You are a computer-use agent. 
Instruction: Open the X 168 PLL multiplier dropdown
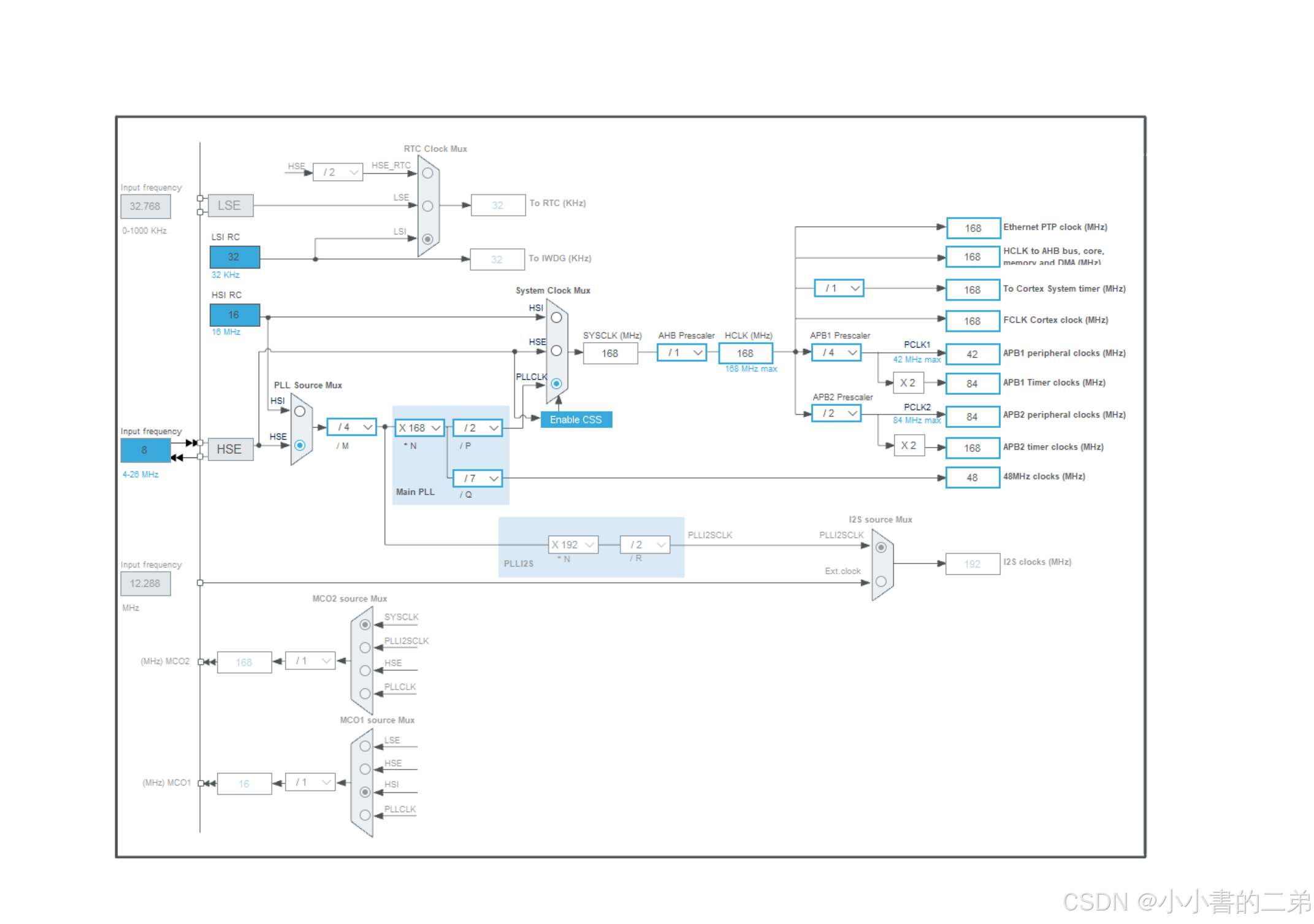coord(419,427)
